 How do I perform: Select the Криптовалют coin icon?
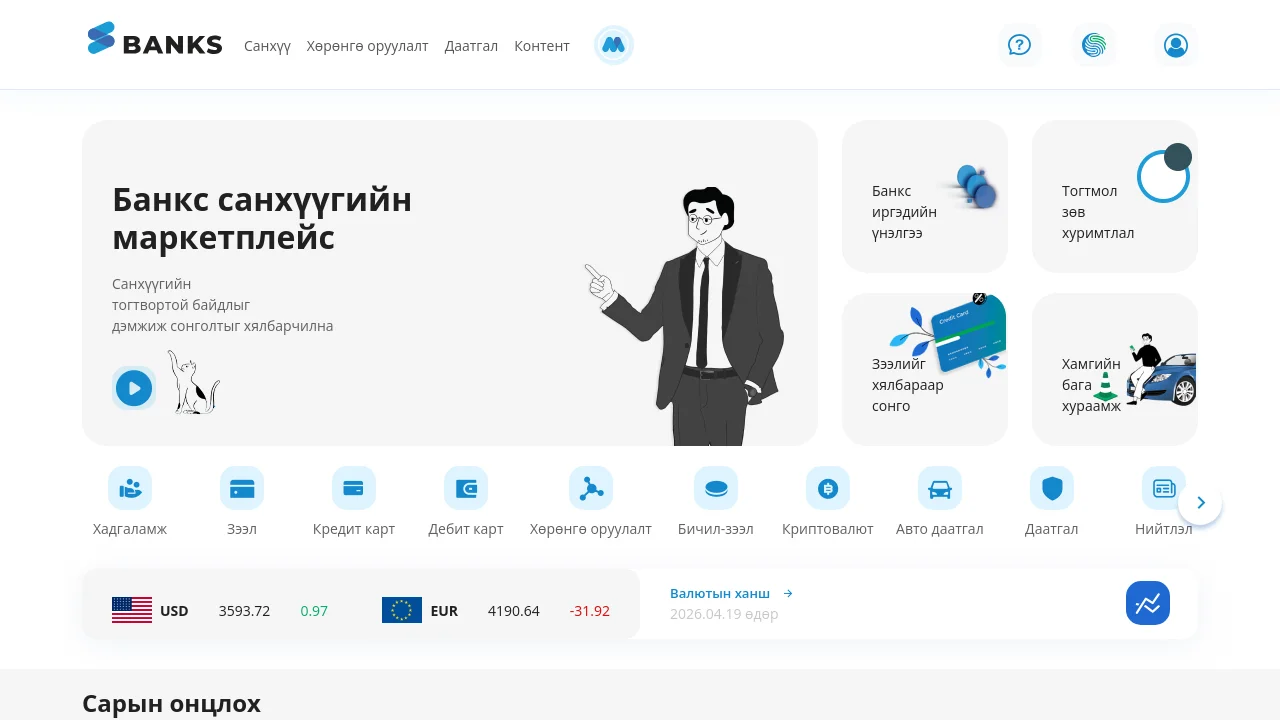point(828,488)
